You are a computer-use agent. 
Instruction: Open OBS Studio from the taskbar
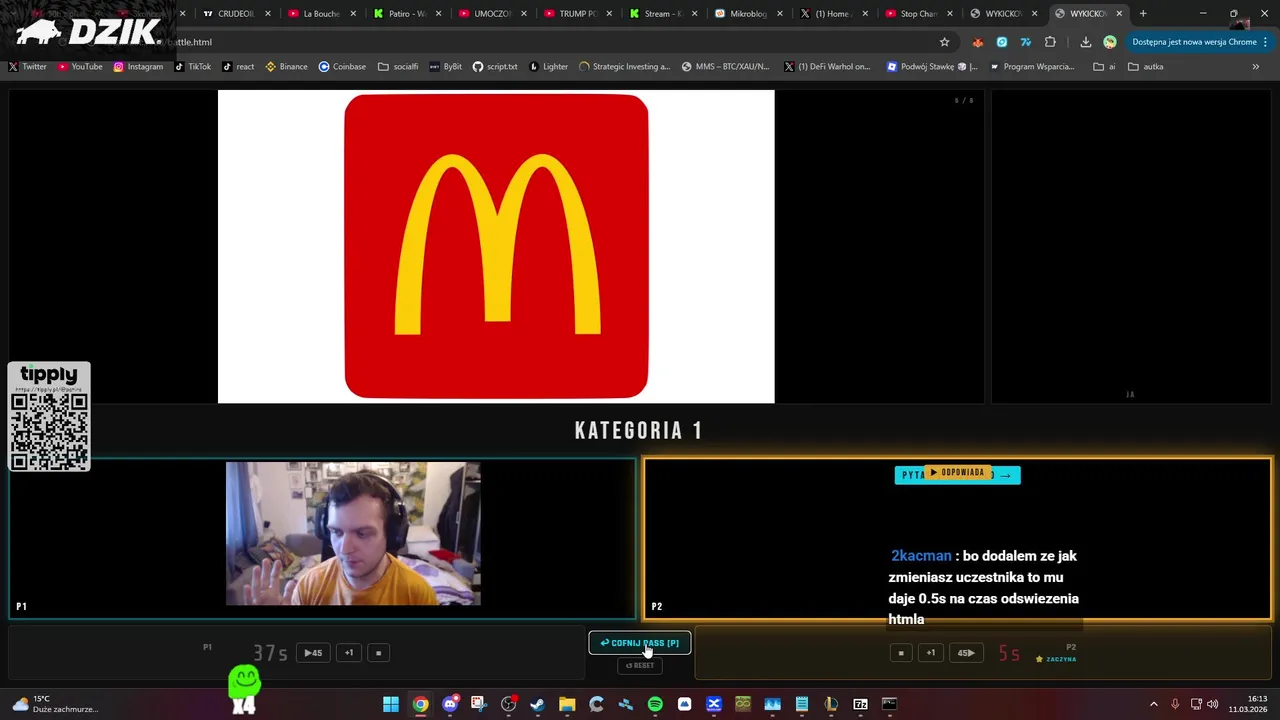(x=508, y=704)
